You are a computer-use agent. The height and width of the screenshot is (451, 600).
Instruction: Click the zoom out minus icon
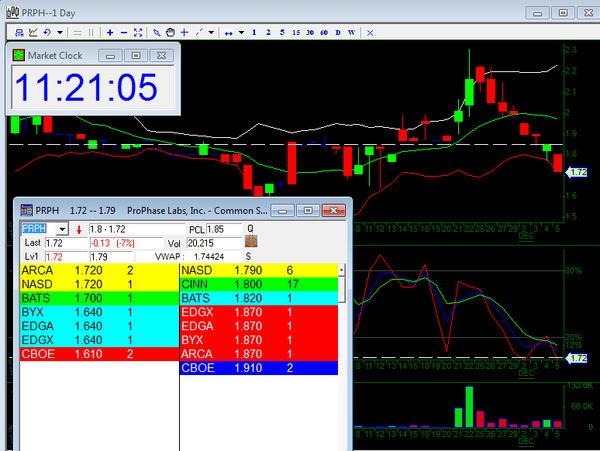(122, 33)
